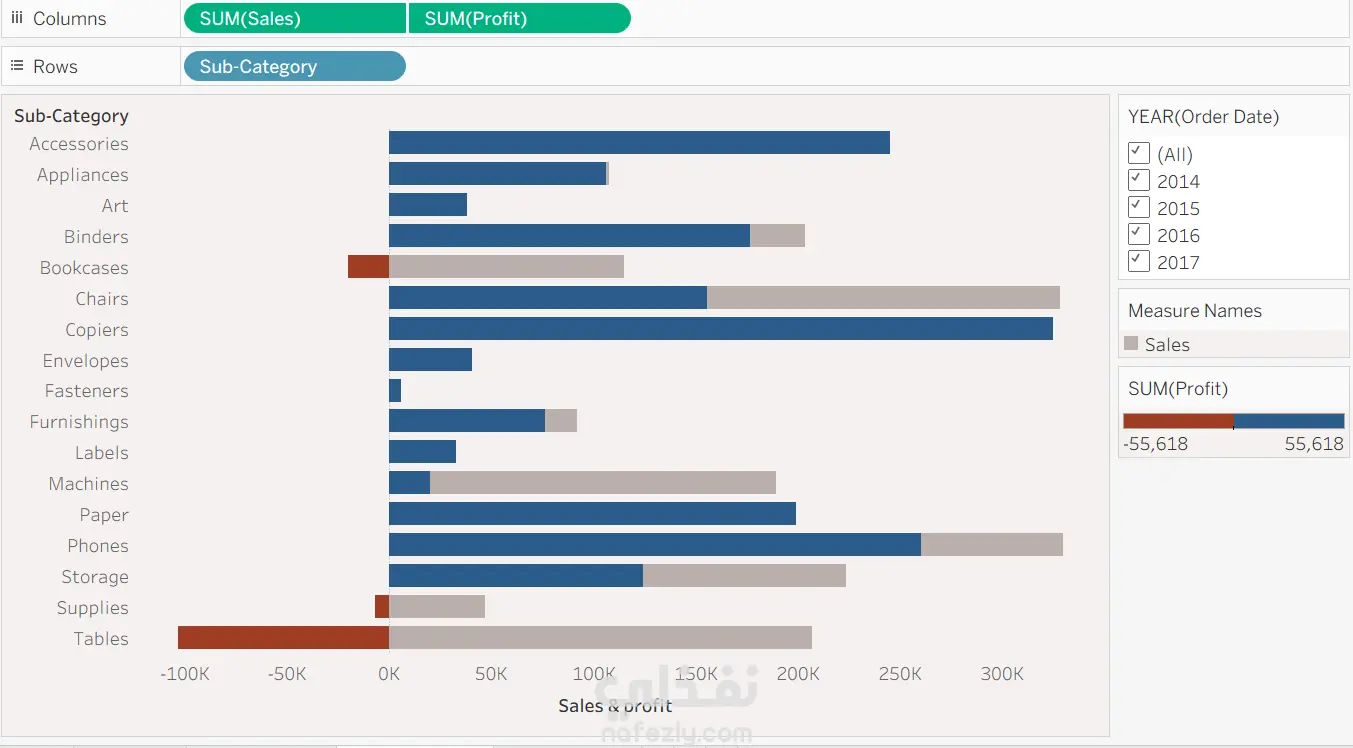1353x748 pixels.
Task: Click the gray Sales legend swatch
Action: coord(1131,343)
